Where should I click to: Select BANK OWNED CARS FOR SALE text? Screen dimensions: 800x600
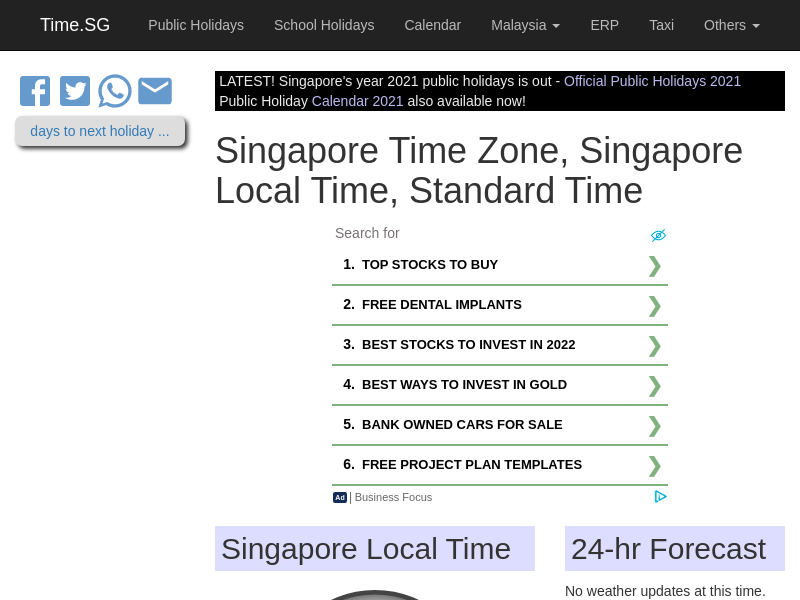pyautogui.click(x=462, y=424)
